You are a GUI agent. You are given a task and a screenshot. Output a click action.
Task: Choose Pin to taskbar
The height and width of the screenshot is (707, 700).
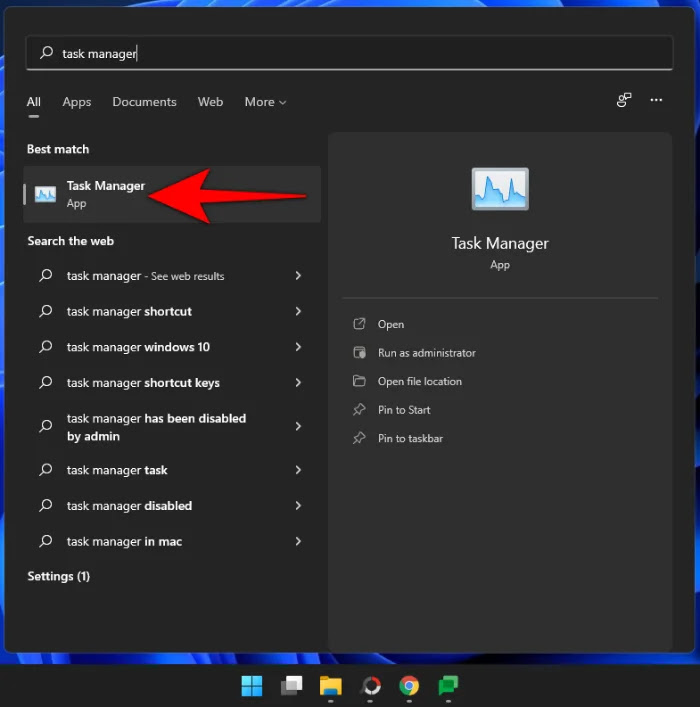point(410,438)
